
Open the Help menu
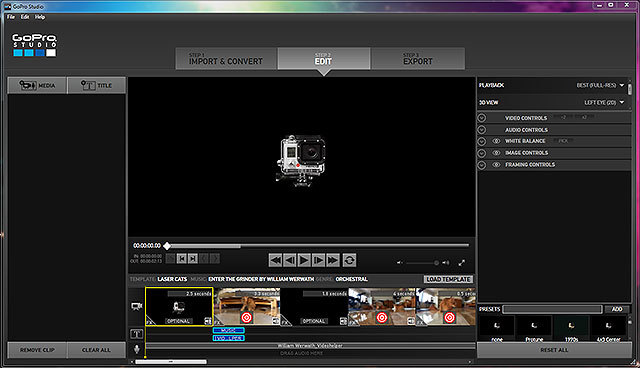coord(40,17)
